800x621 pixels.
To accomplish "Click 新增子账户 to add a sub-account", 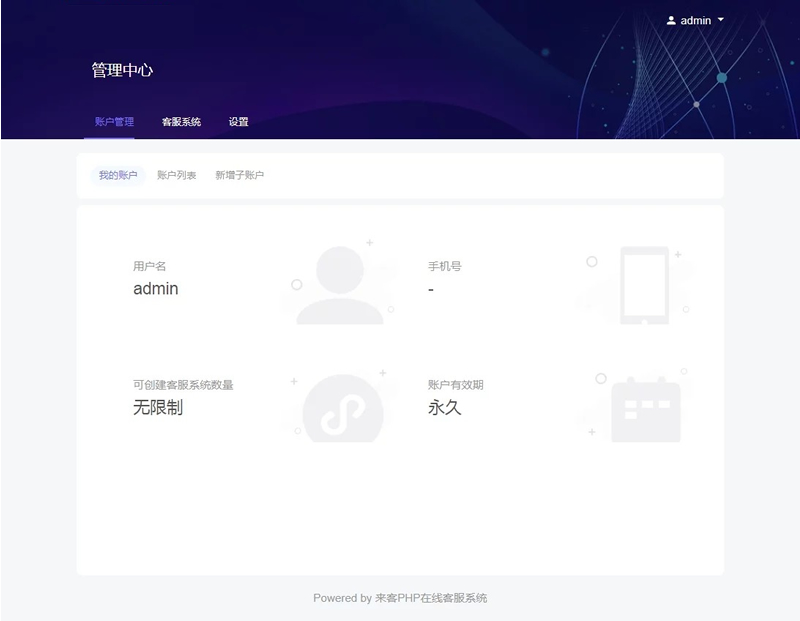I will [x=239, y=175].
